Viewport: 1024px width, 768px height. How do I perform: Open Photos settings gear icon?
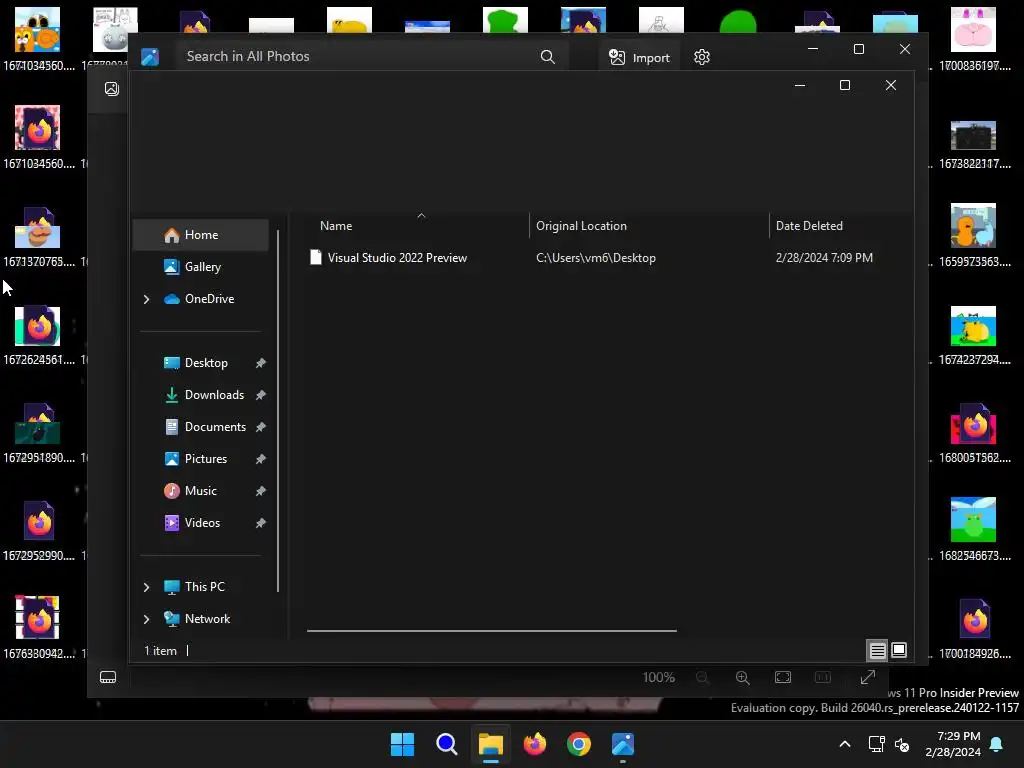(x=702, y=57)
